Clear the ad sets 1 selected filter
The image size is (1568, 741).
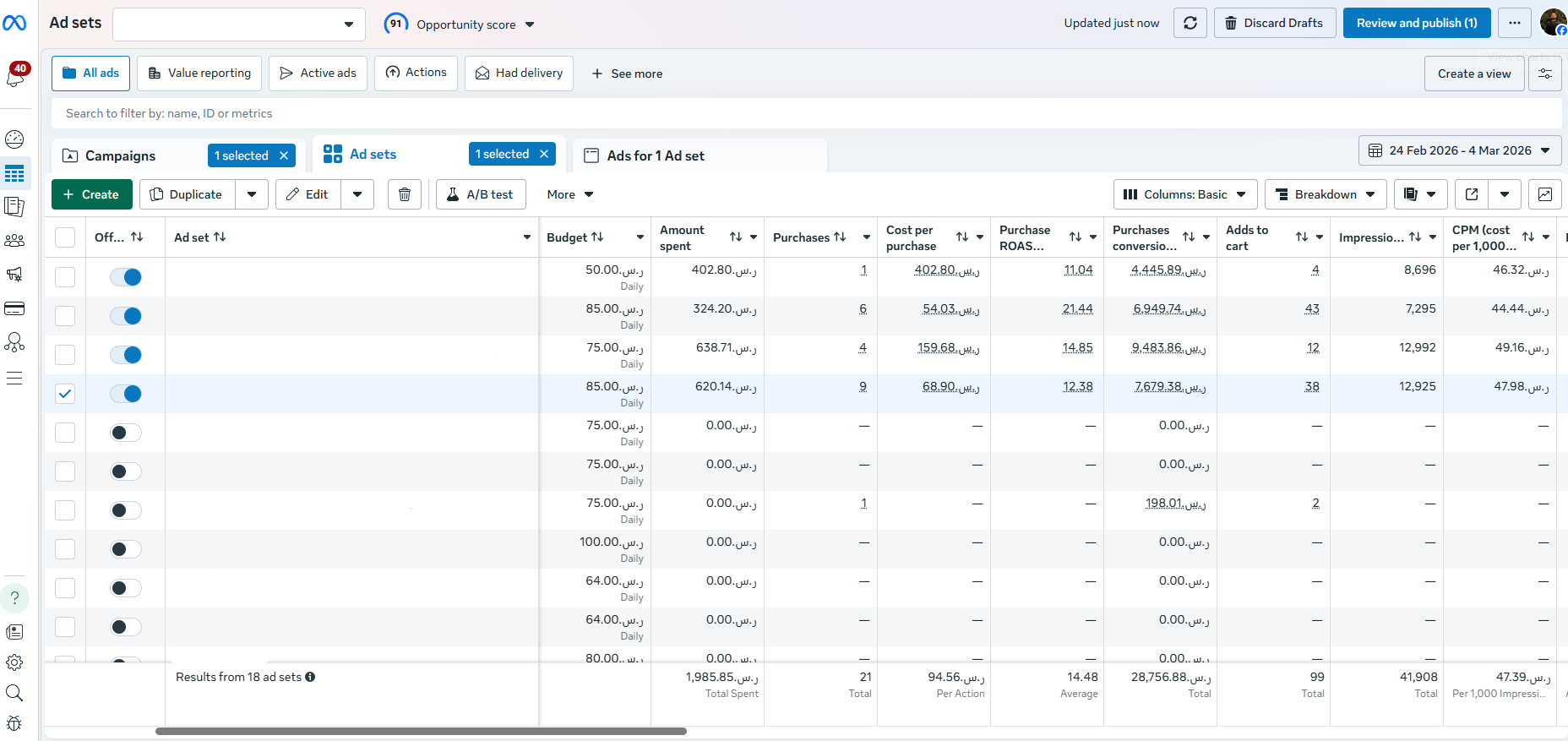click(544, 154)
